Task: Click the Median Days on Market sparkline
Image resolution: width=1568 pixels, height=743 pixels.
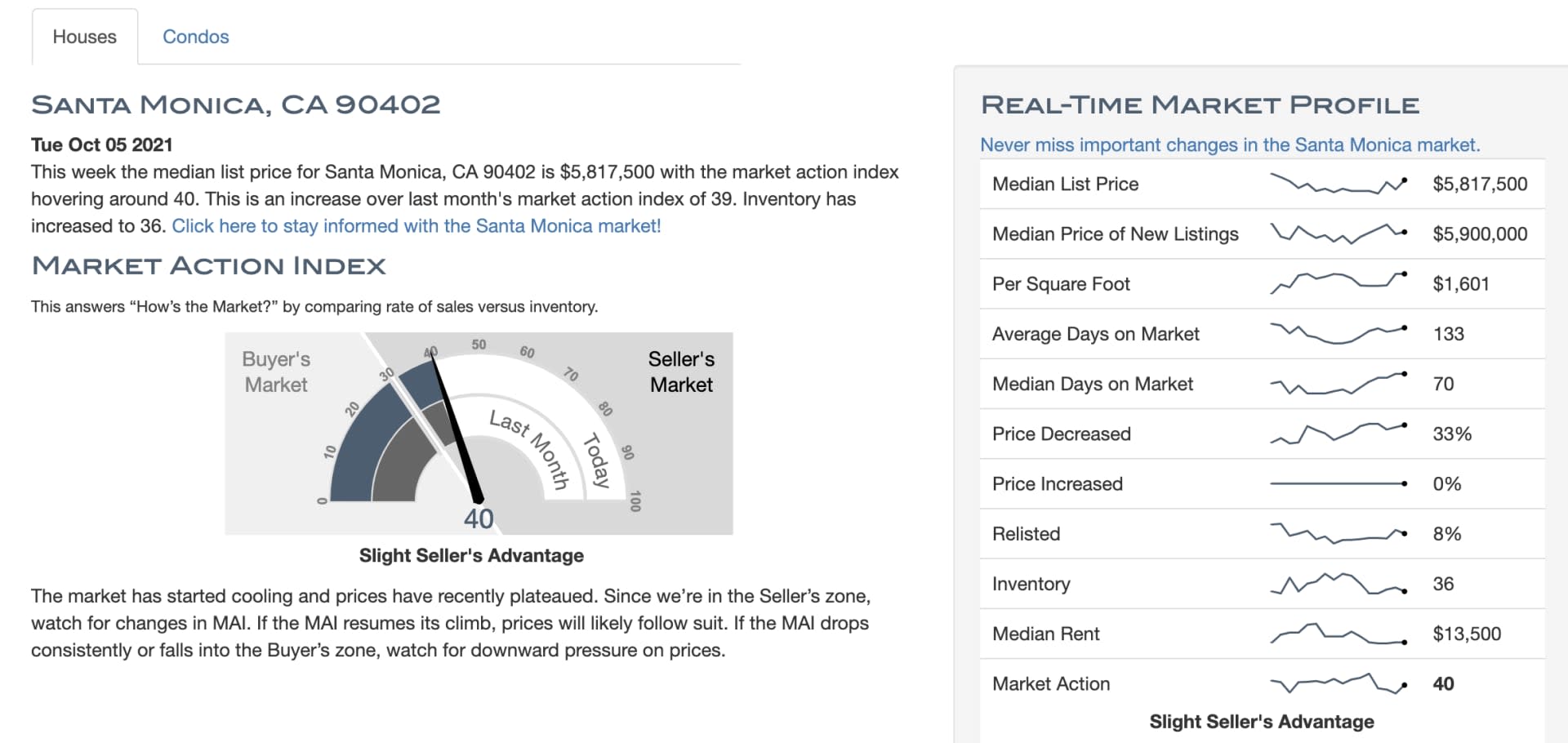Action: pyautogui.click(x=1339, y=383)
